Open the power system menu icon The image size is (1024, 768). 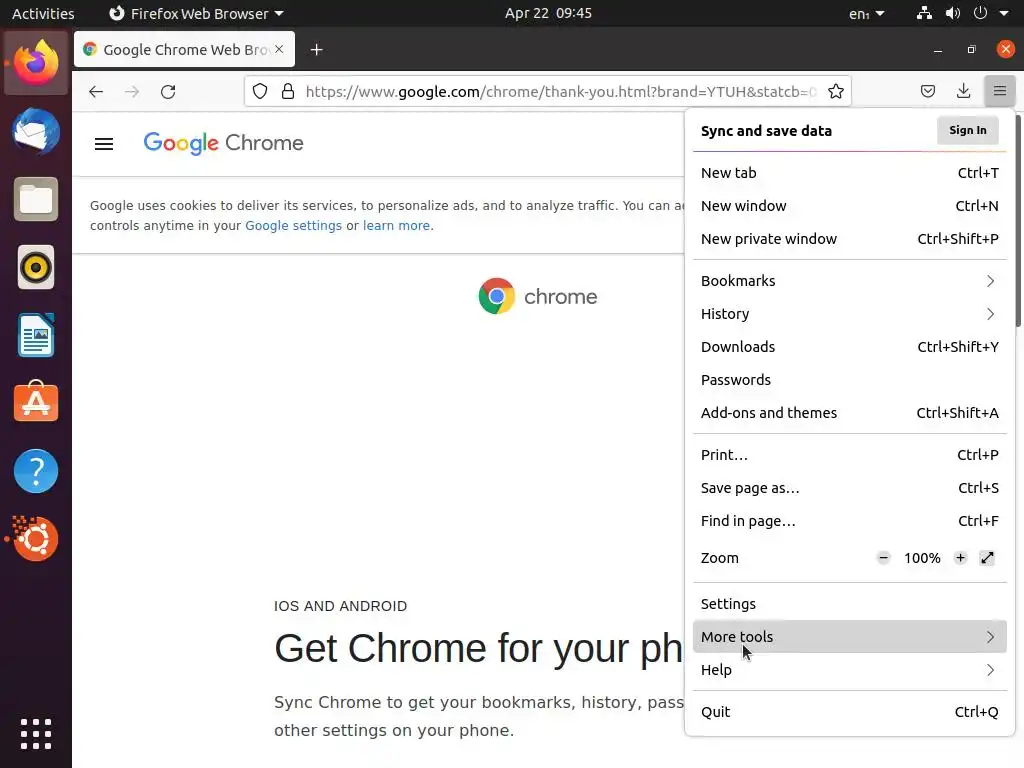point(980,13)
